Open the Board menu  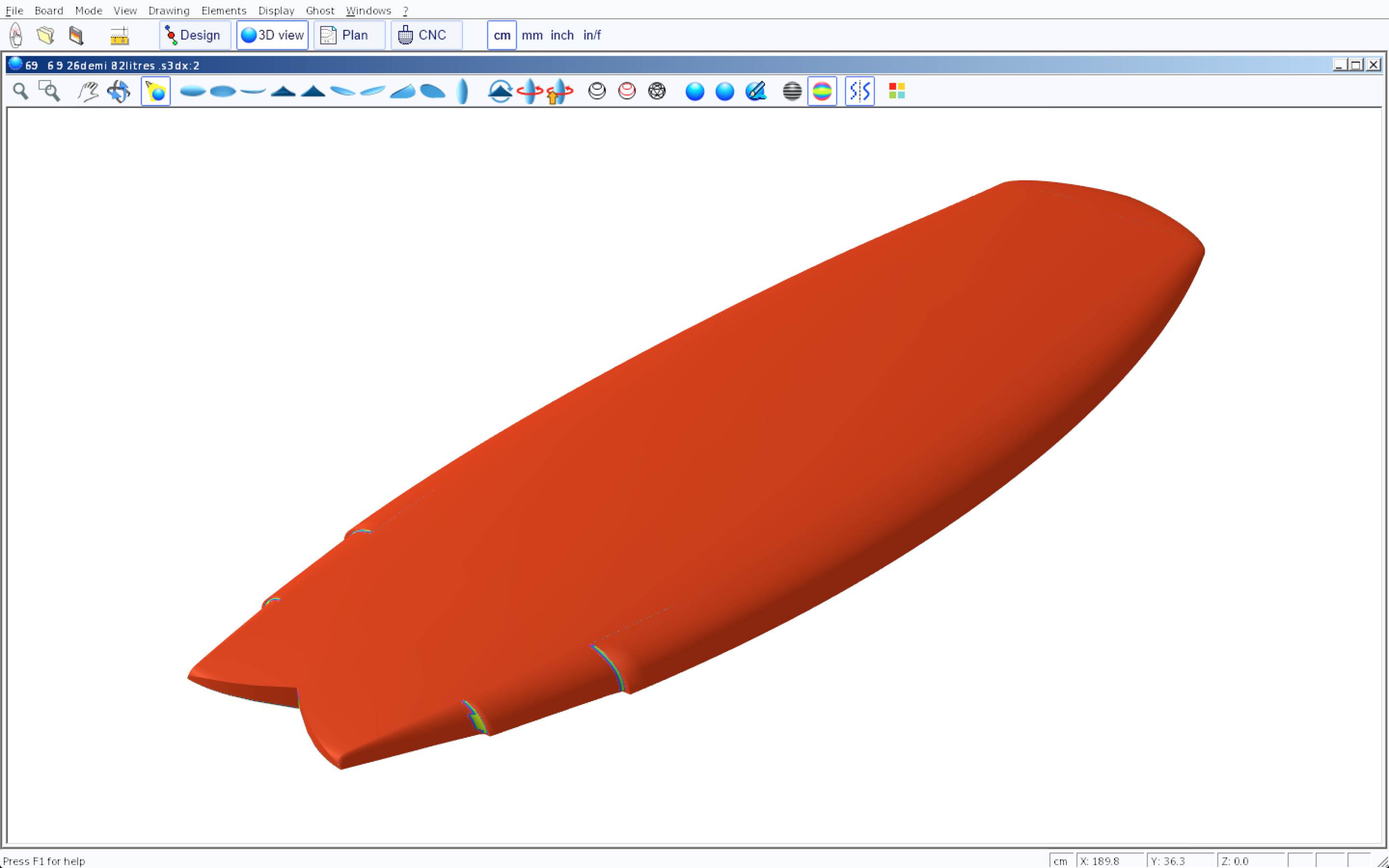(x=49, y=11)
